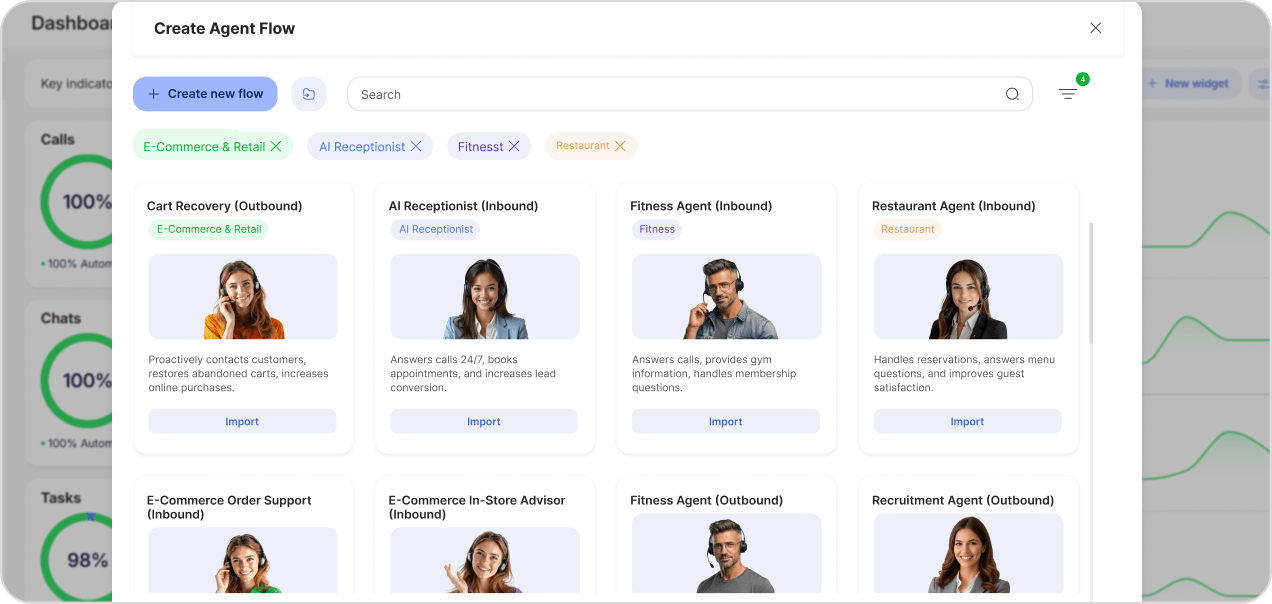Import the AI Receptionist (Inbound) flow
Screen dimensions: 1272x604
pyautogui.click(x=484, y=421)
